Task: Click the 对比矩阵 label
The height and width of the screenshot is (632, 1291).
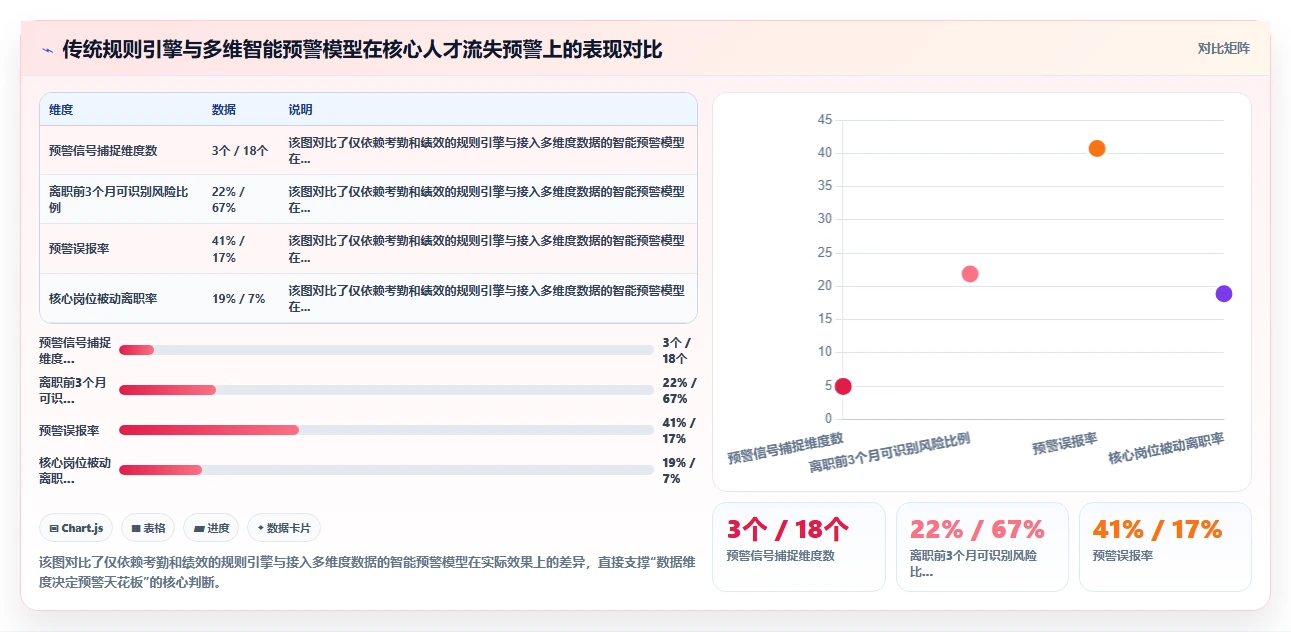Action: pos(1224,48)
